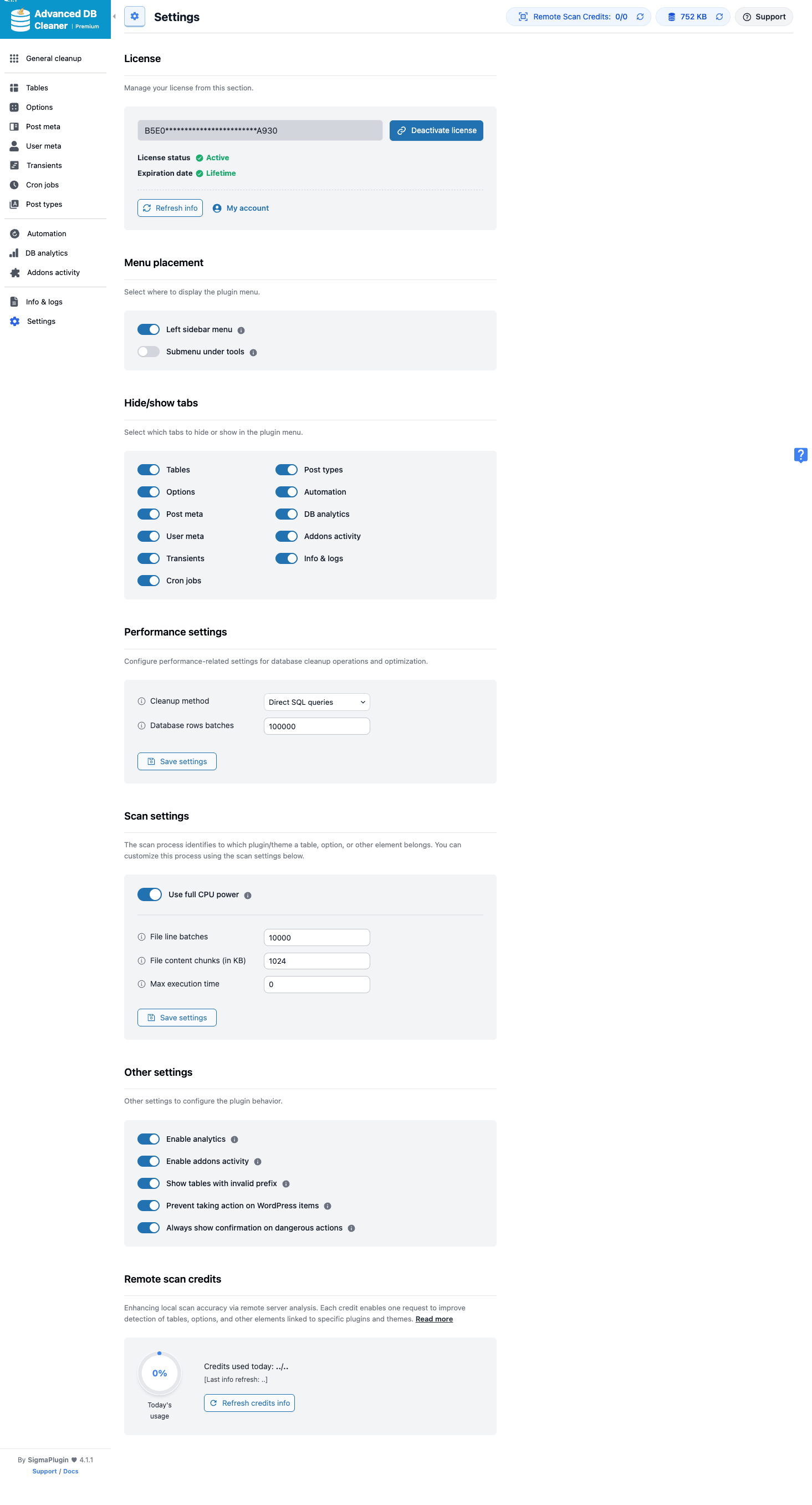Open the My account link
This screenshot has width=812, height=1505.
(x=241, y=208)
